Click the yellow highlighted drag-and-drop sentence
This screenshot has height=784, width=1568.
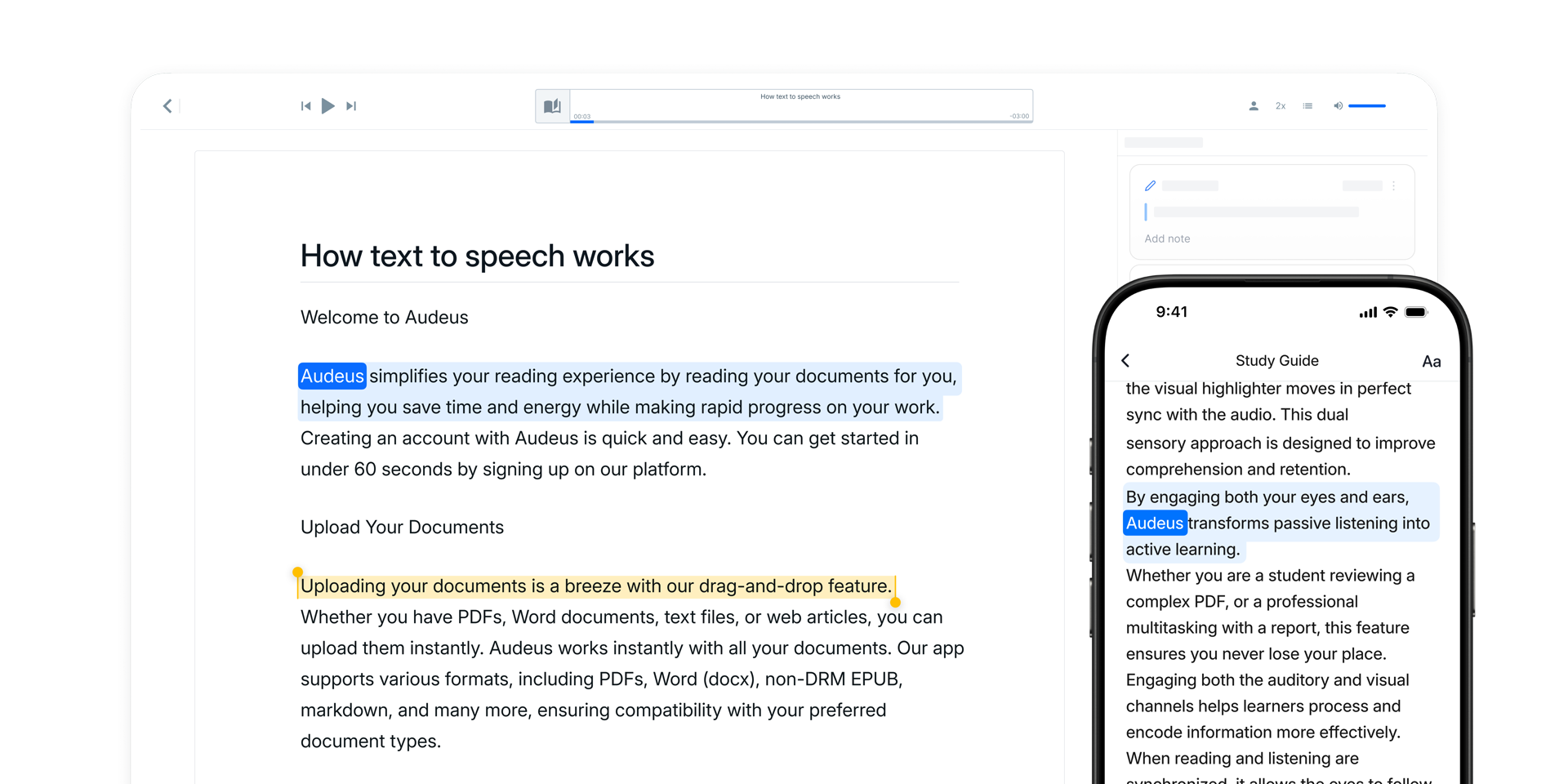click(595, 586)
